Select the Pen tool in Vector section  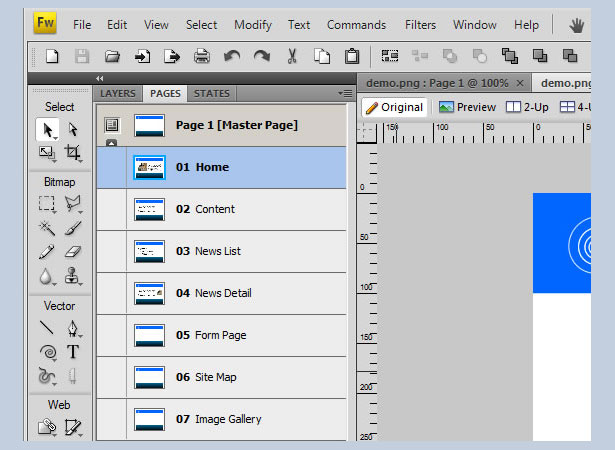[73, 328]
